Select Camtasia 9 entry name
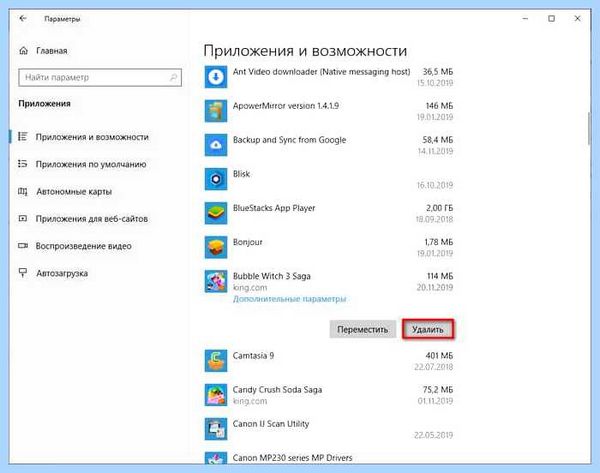 tap(253, 356)
